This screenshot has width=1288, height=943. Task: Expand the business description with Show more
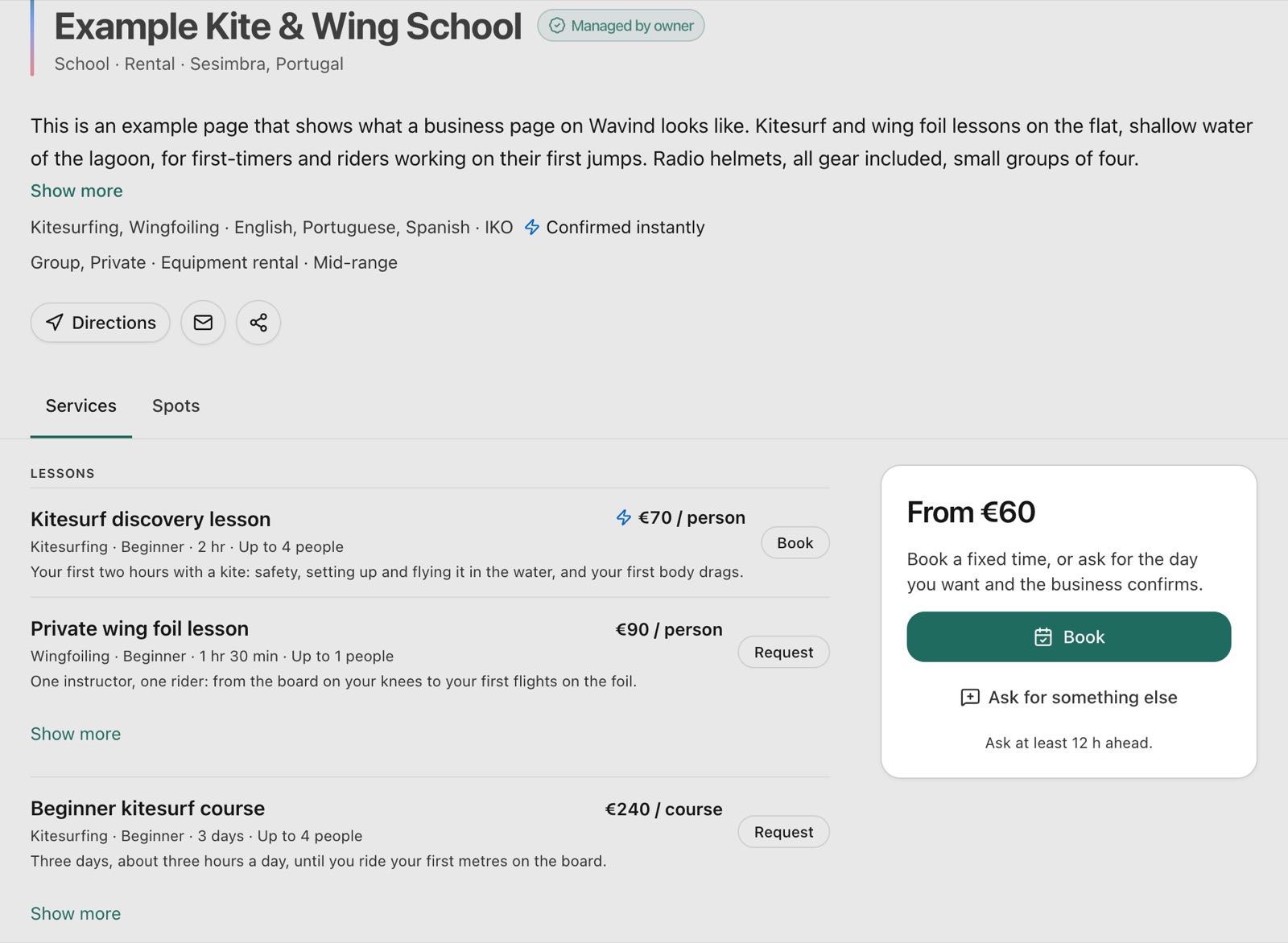point(76,191)
